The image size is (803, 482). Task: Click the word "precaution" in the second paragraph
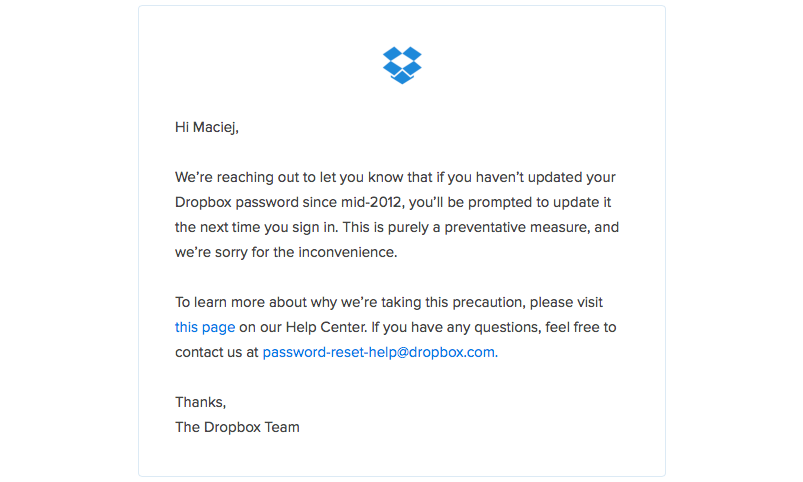(x=488, y=302)
